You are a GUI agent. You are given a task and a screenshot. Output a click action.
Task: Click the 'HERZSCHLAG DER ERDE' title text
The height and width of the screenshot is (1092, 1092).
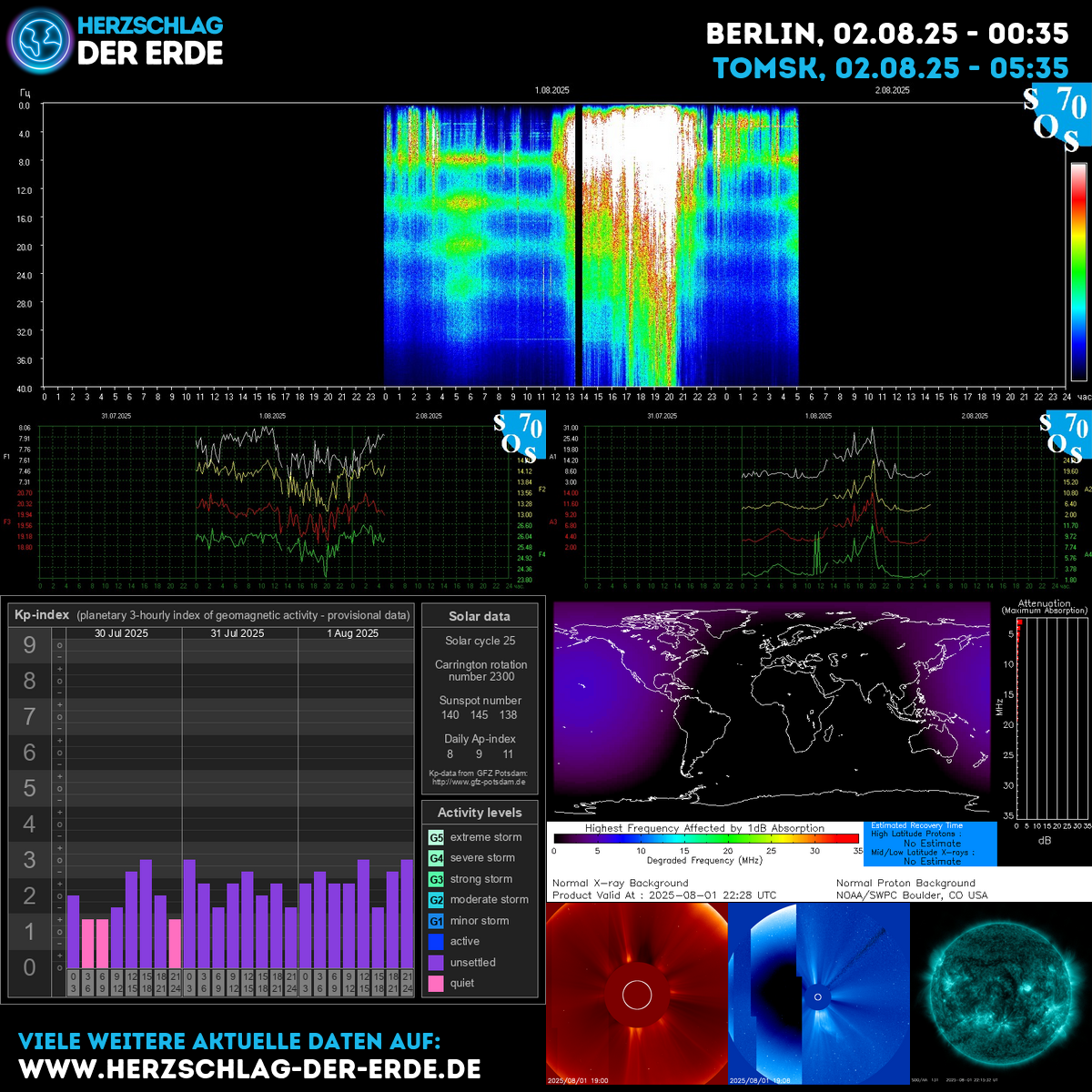coord(150,40)
